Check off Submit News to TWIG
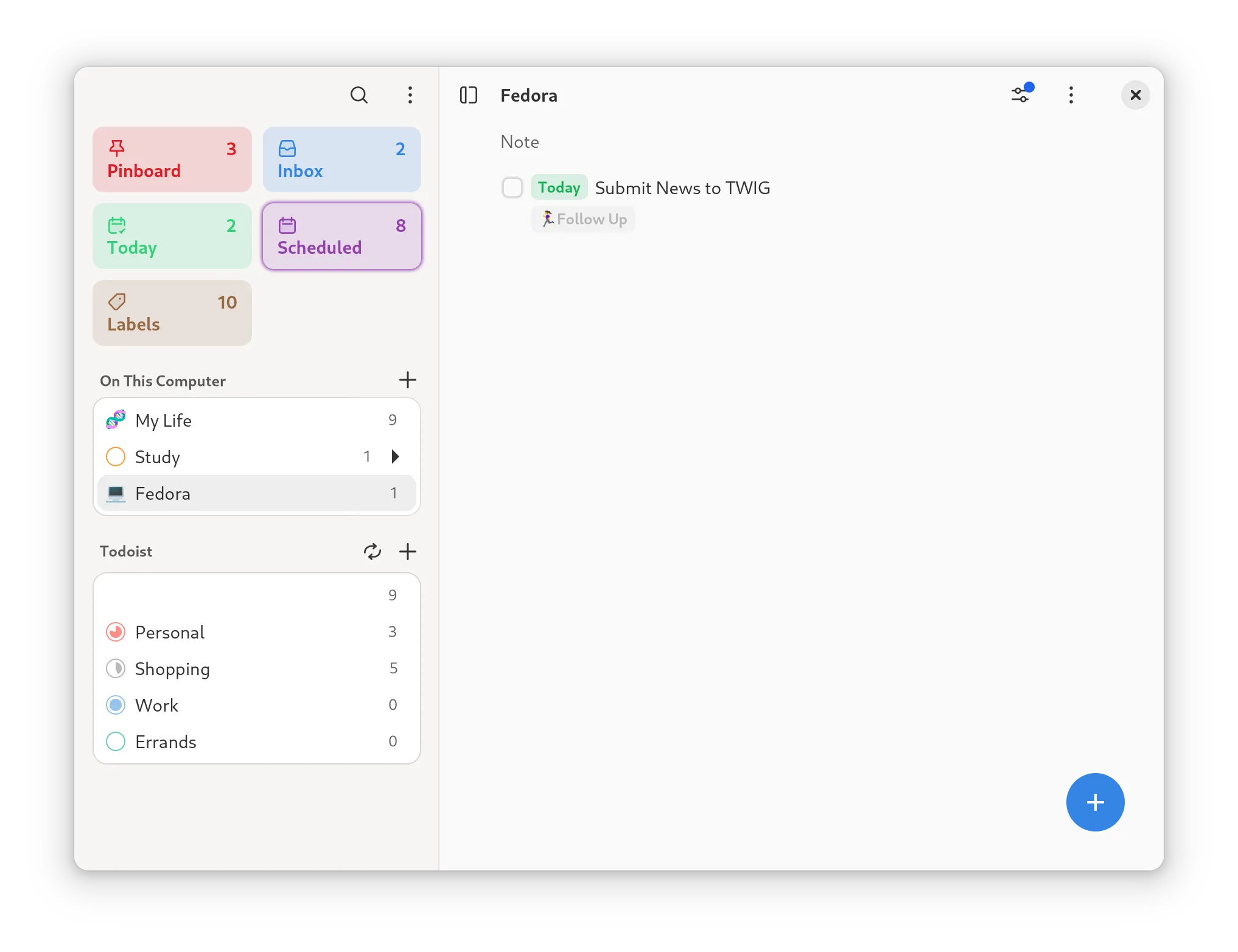The width and height of the screenshot is (1238, 952). 512,187
